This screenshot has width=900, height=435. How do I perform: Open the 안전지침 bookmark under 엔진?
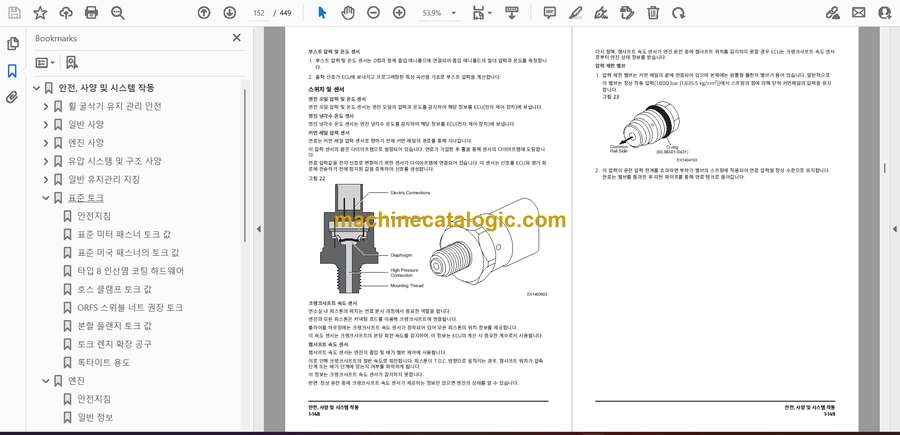(94, 399)
